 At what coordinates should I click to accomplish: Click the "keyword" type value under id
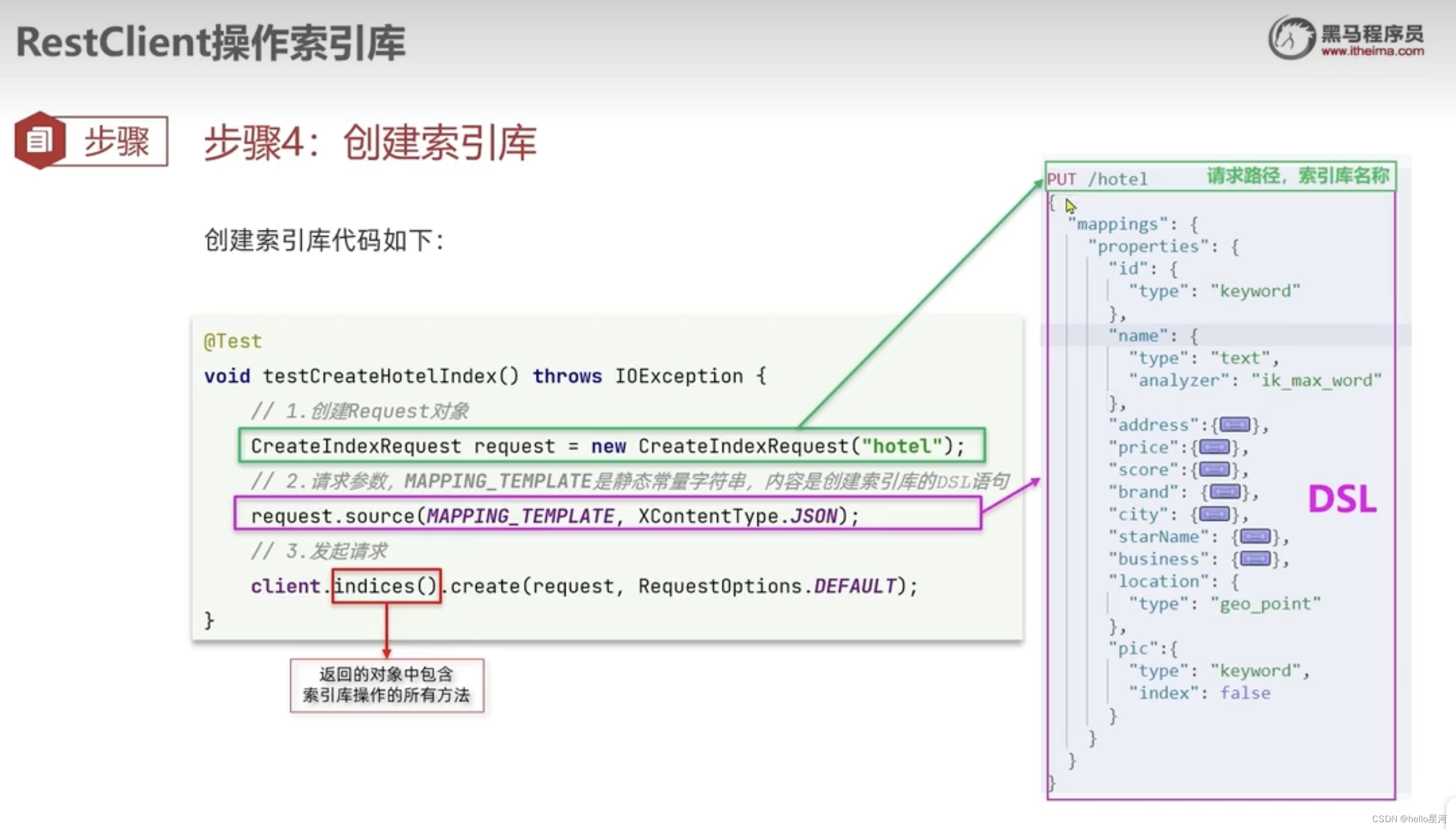pos(1255,291)
